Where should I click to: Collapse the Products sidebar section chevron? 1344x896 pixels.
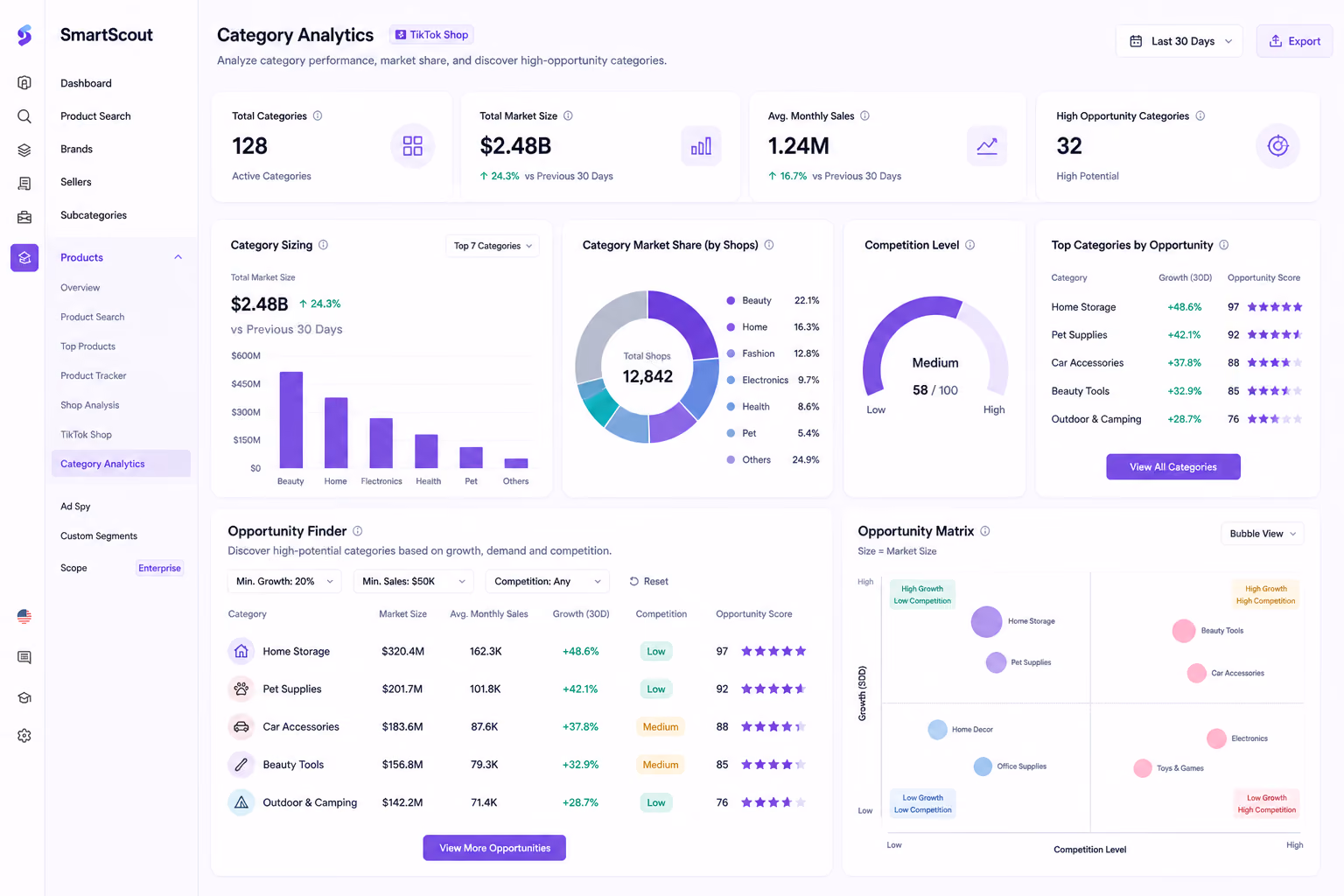pos(178,257)
